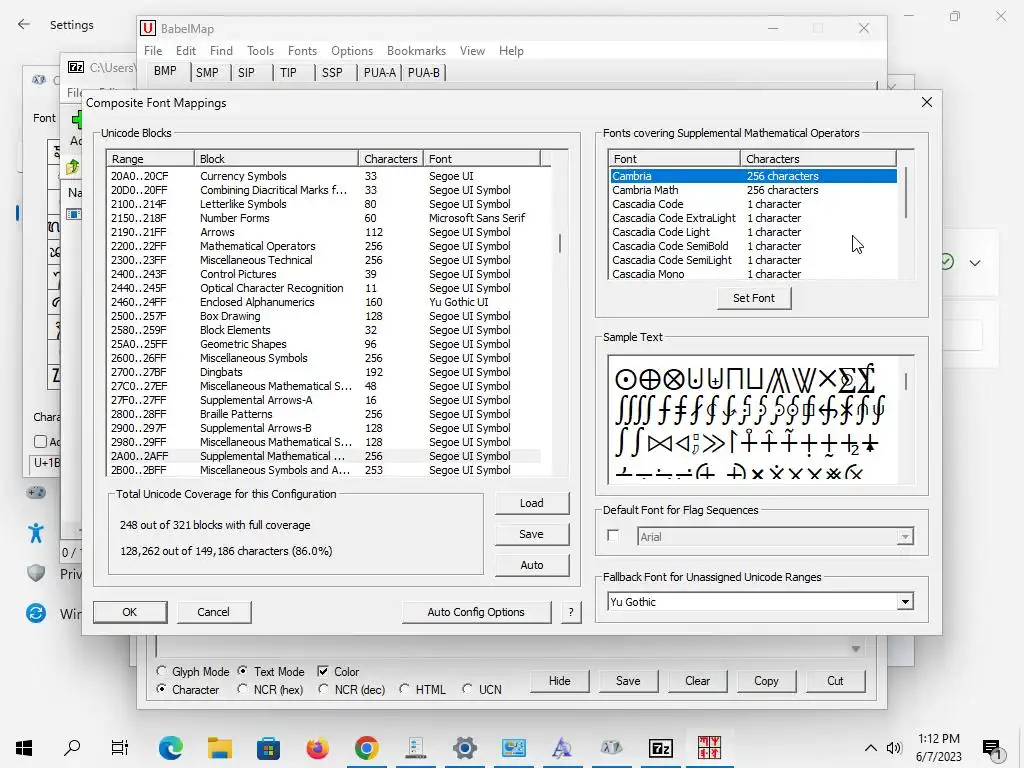Viewport: 1024px width, 768px height.
Task: Switch to Settings gear app in taskbar
Action: click(464, 748)
